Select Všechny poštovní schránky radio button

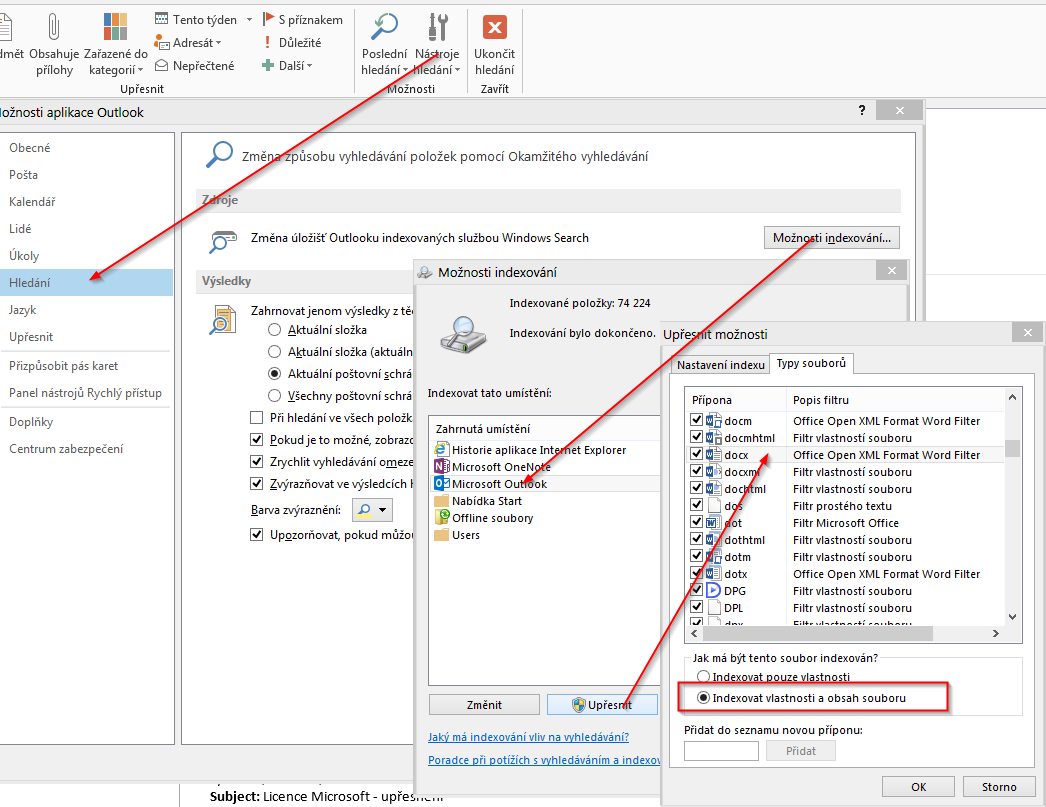coord(274,395)
